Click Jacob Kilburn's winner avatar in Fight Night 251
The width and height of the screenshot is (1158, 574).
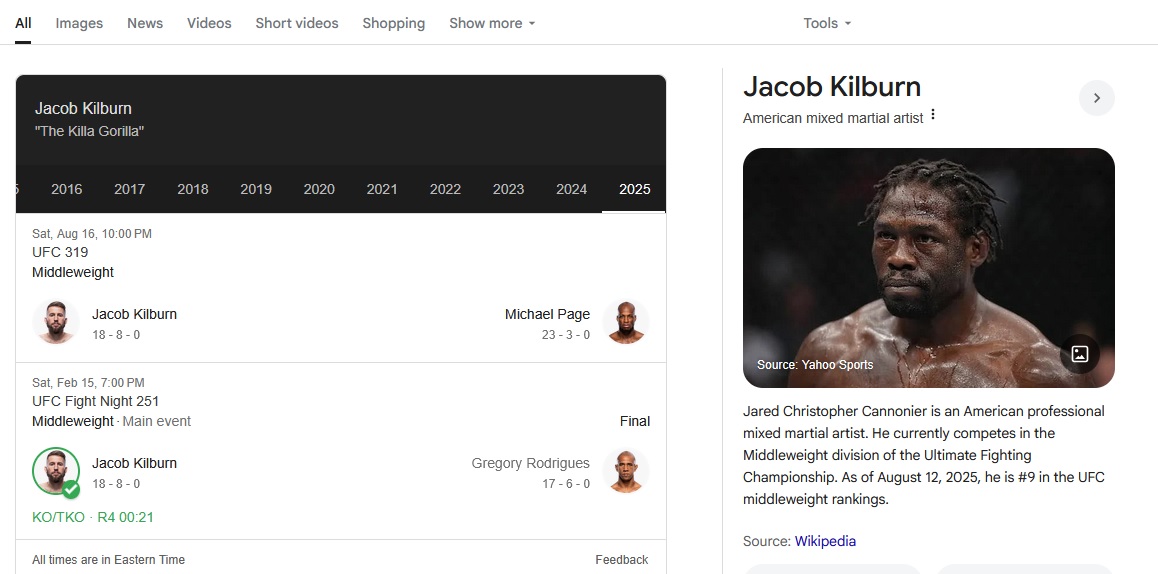point(56,471)
